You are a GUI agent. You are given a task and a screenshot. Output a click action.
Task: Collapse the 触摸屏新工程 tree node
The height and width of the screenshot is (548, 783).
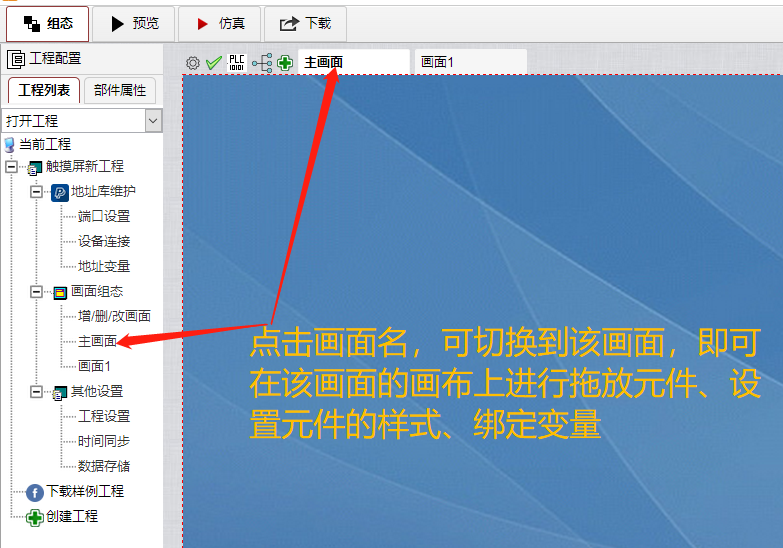[11, 167]
